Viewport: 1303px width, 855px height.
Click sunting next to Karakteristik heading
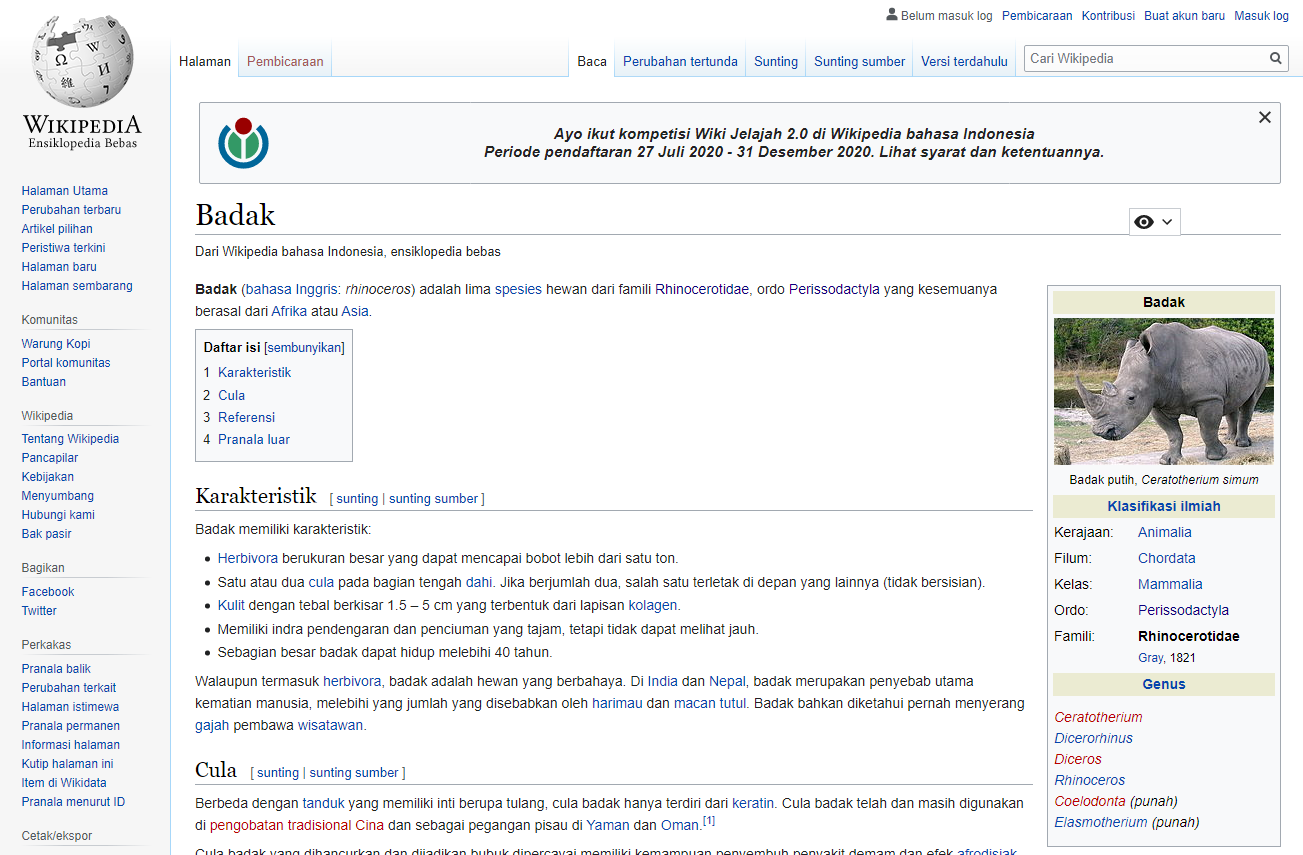coord(357,499)
